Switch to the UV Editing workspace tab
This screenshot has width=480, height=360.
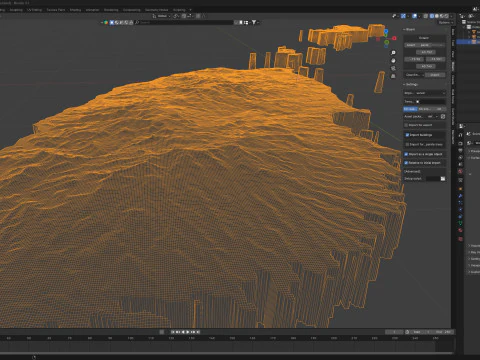coord(34,10)
